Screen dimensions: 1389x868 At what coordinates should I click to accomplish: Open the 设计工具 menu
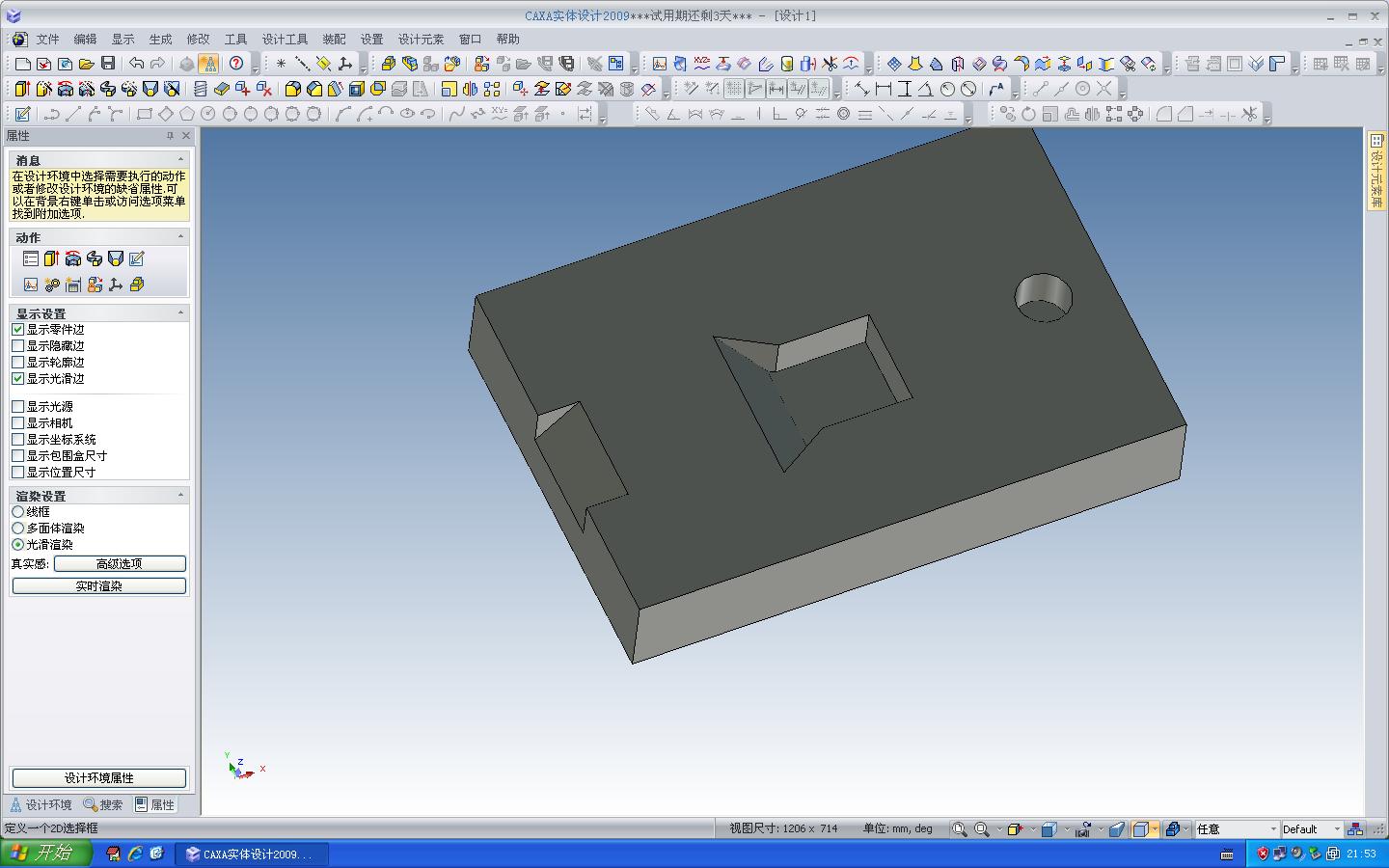point(285,40)
